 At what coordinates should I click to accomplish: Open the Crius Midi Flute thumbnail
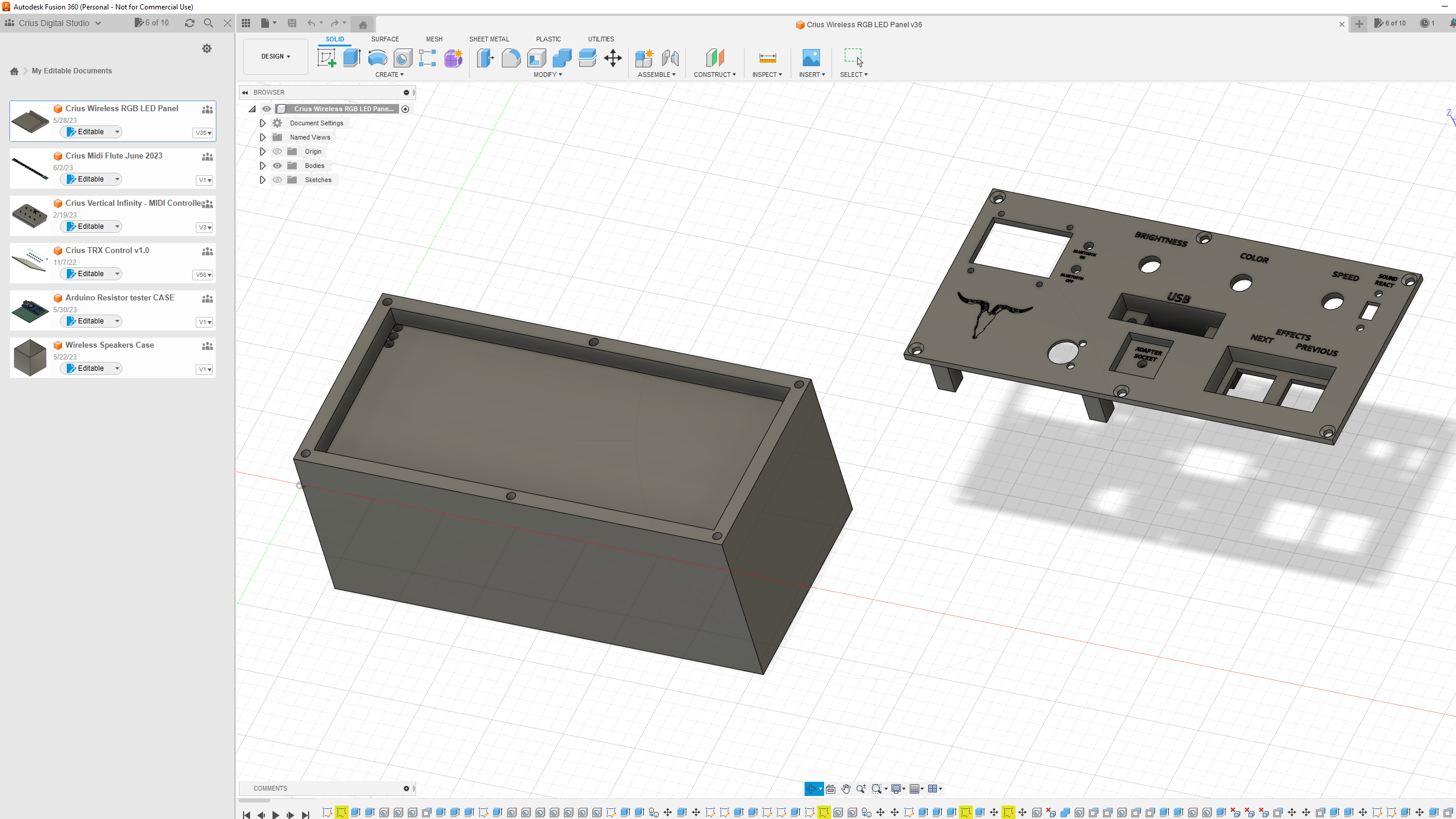(30, 169)
